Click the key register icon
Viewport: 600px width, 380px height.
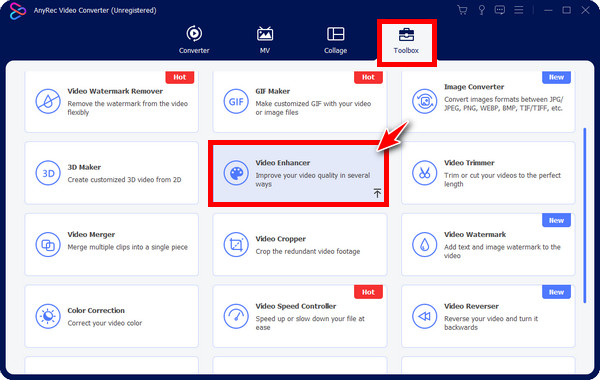482,10
